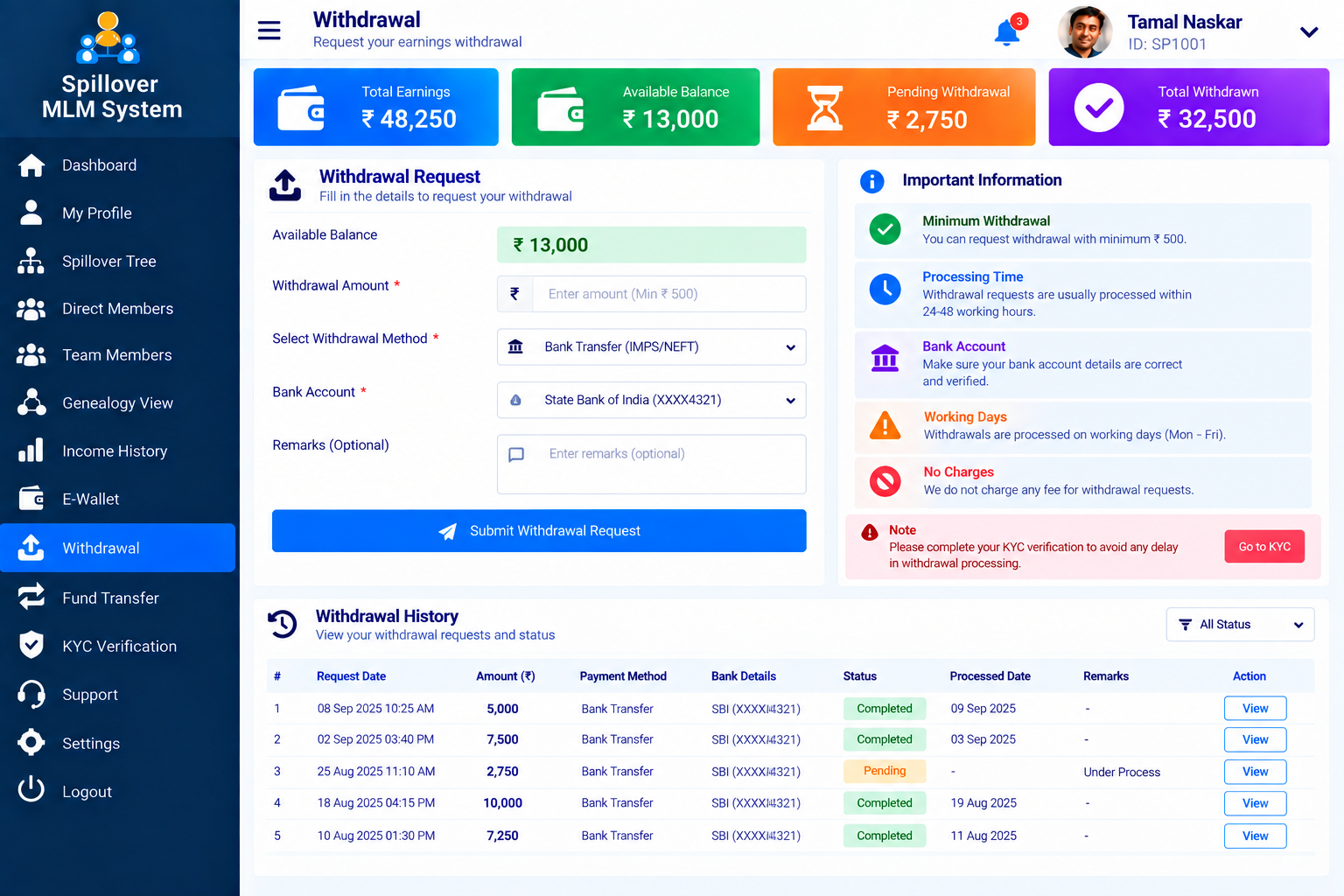
Task: Click the Spillover Tree hierarchy icon
Action: click(31, 261)
